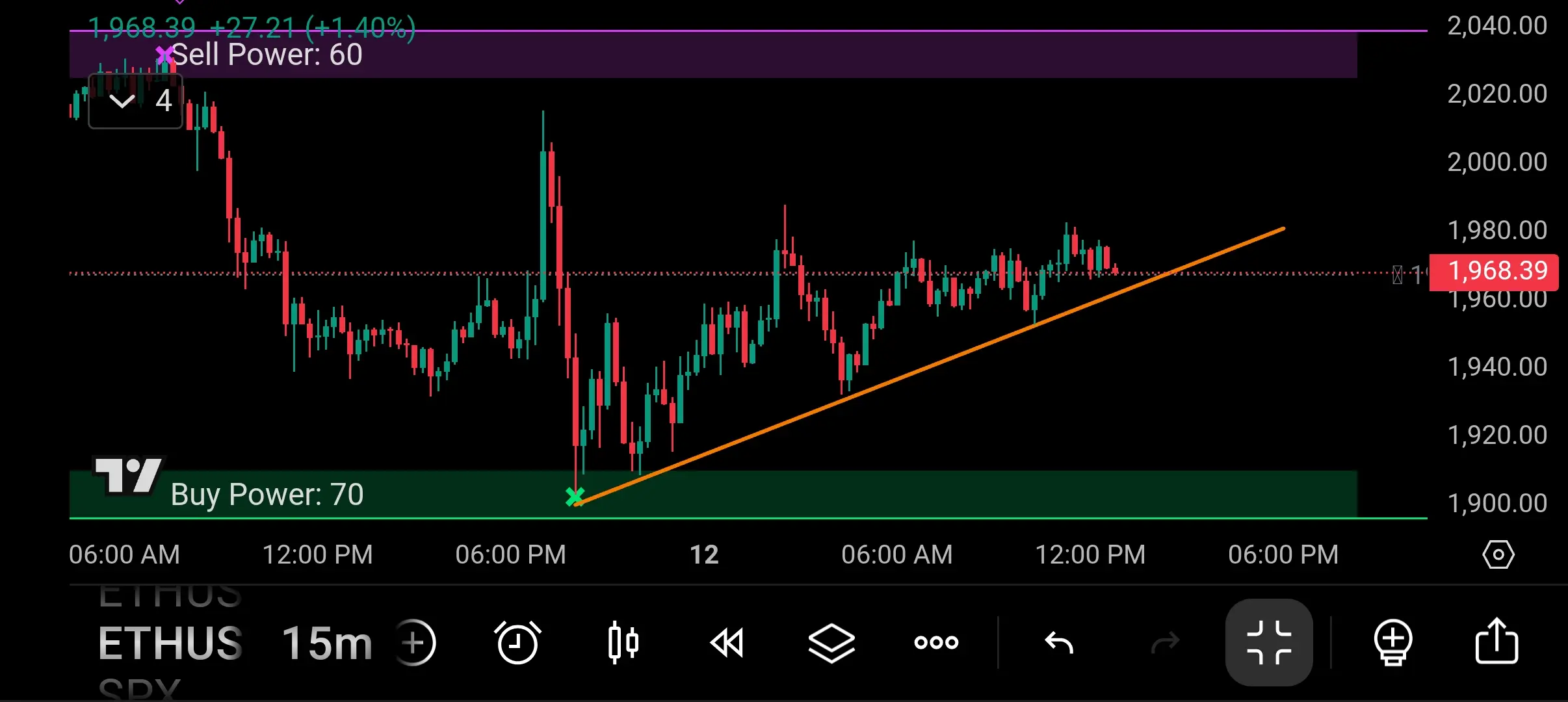Image resolution: width=1568 pixels, height=702 pixels.
Task: Open the ETHUS symbol search
Action: pos(170,643)
